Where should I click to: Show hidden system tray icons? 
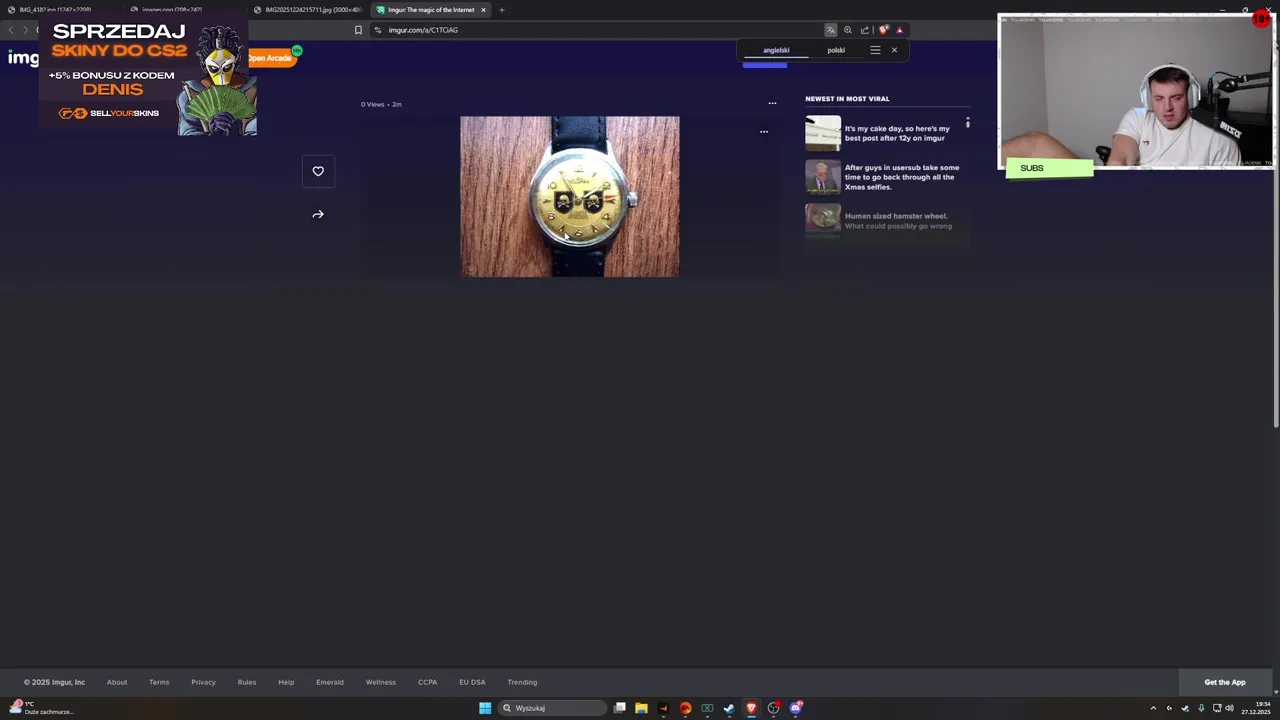pos(1153,708)
